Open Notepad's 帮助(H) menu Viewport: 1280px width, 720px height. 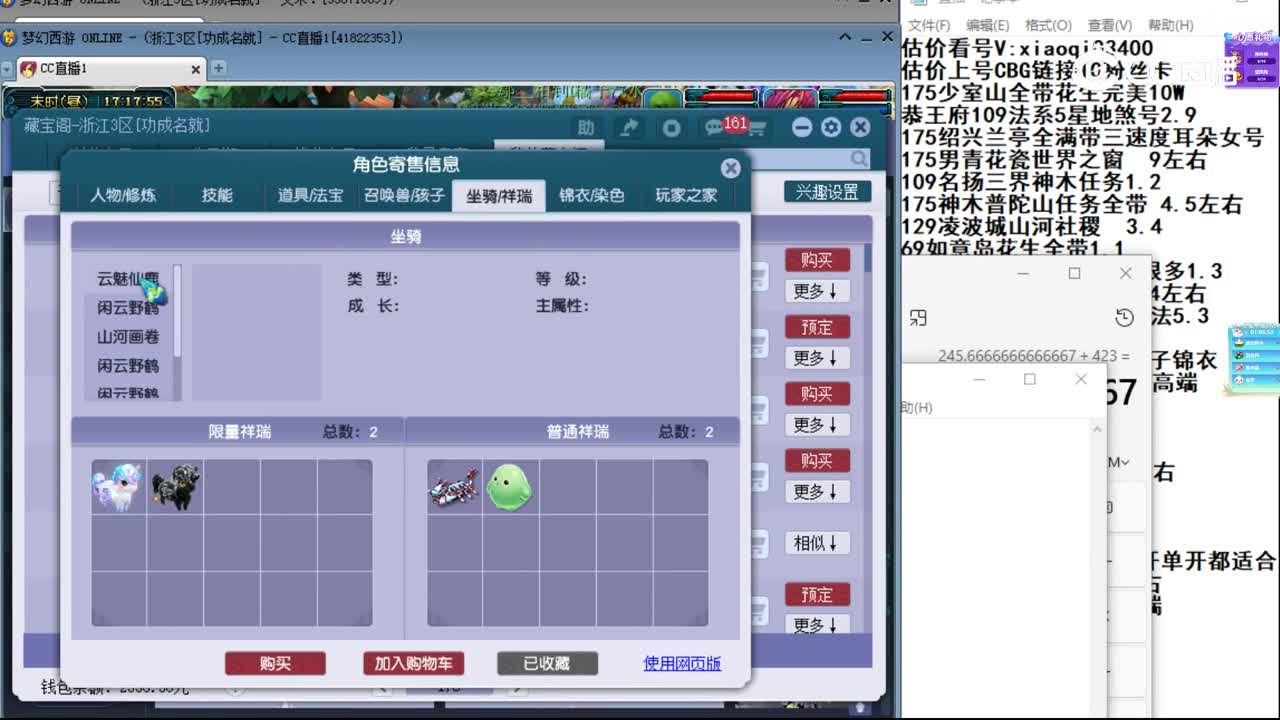click(x=1171, y=25)
